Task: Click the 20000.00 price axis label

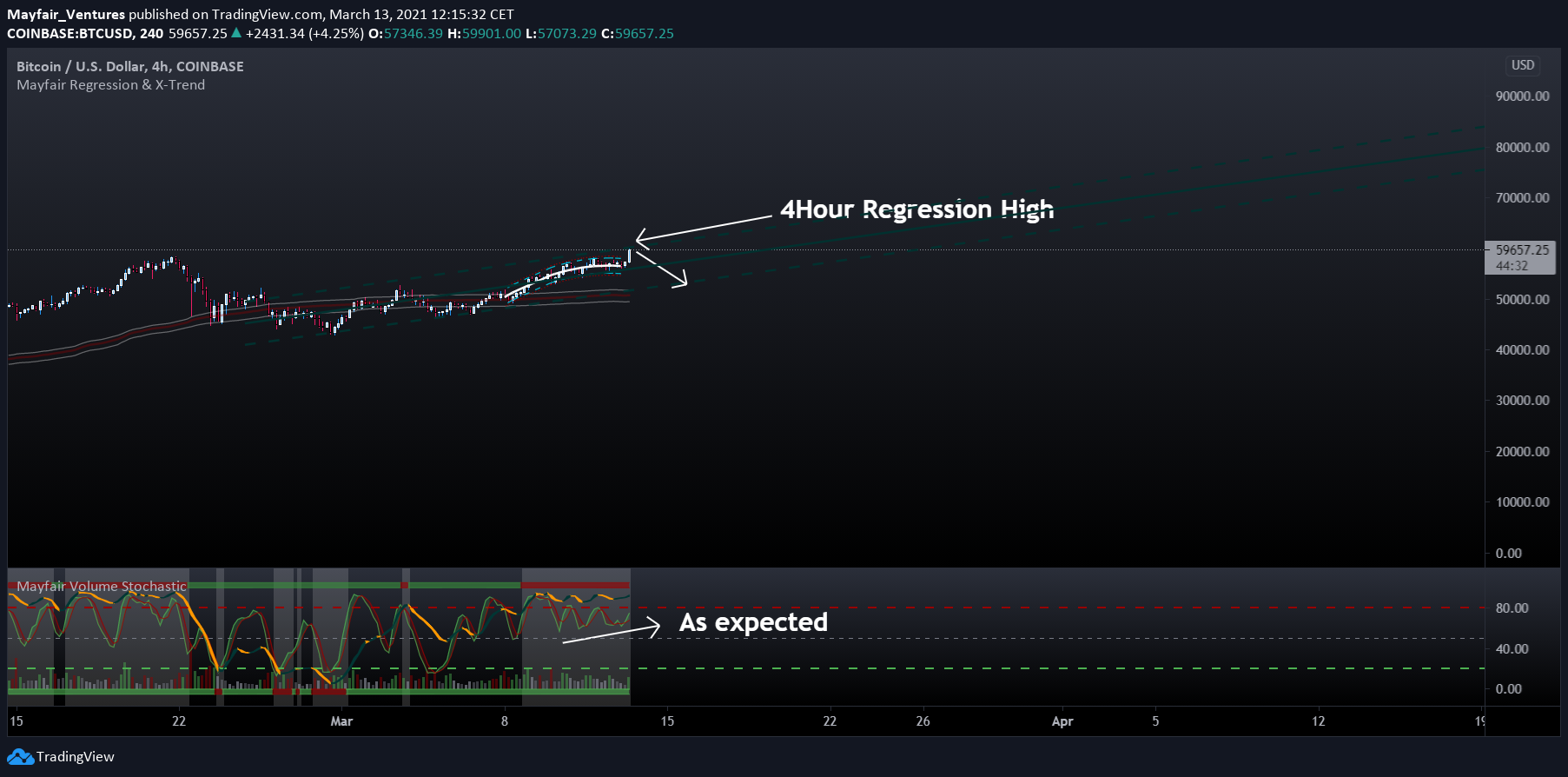Action: coord(1522,452)
